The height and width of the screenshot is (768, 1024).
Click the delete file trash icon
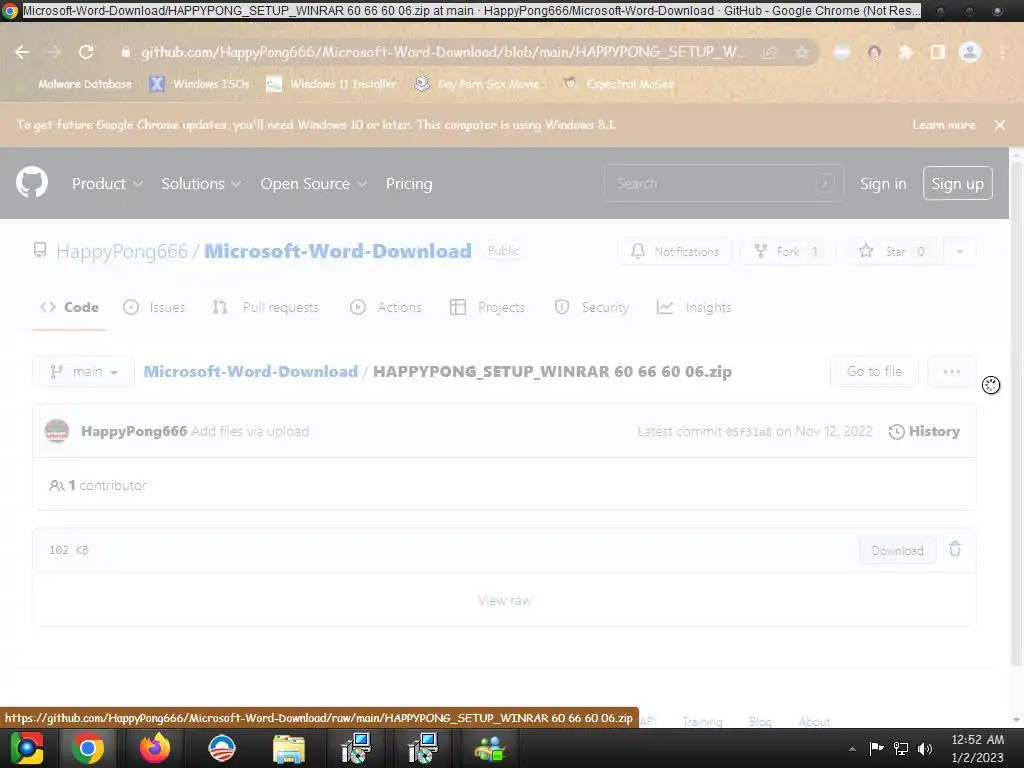click(955, 549)
